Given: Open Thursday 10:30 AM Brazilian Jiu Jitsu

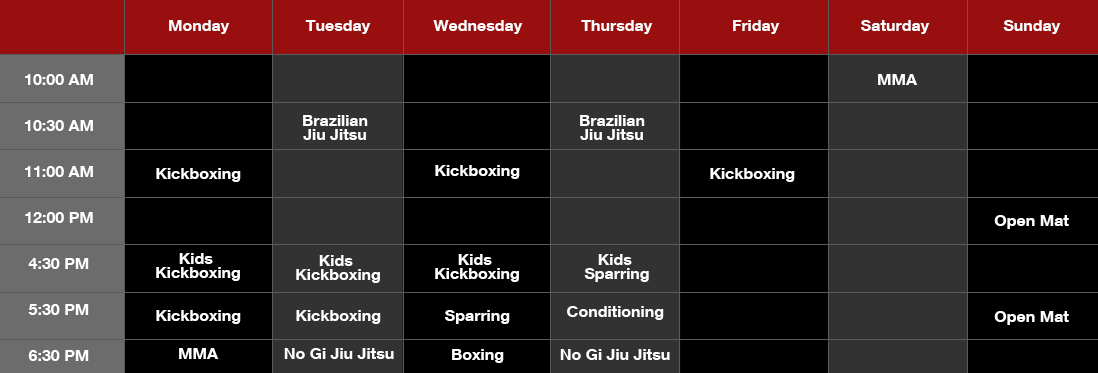Looking at the screenshot, I should click(614, 127).
